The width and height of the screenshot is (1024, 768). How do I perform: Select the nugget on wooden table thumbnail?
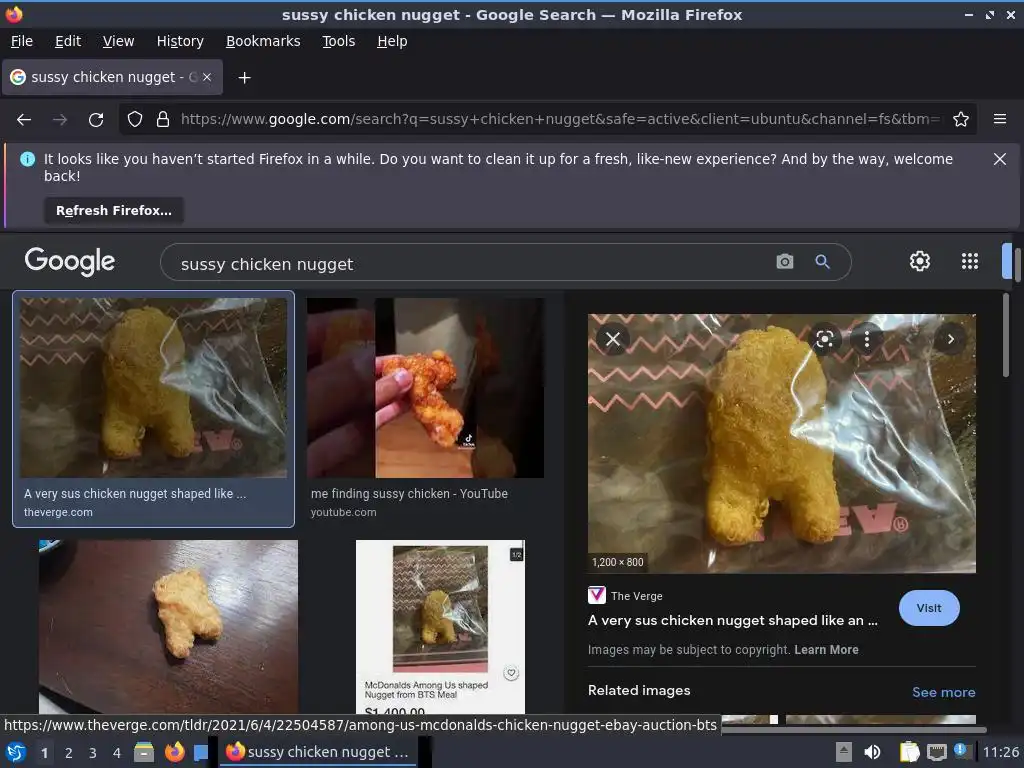click(168, 626)
